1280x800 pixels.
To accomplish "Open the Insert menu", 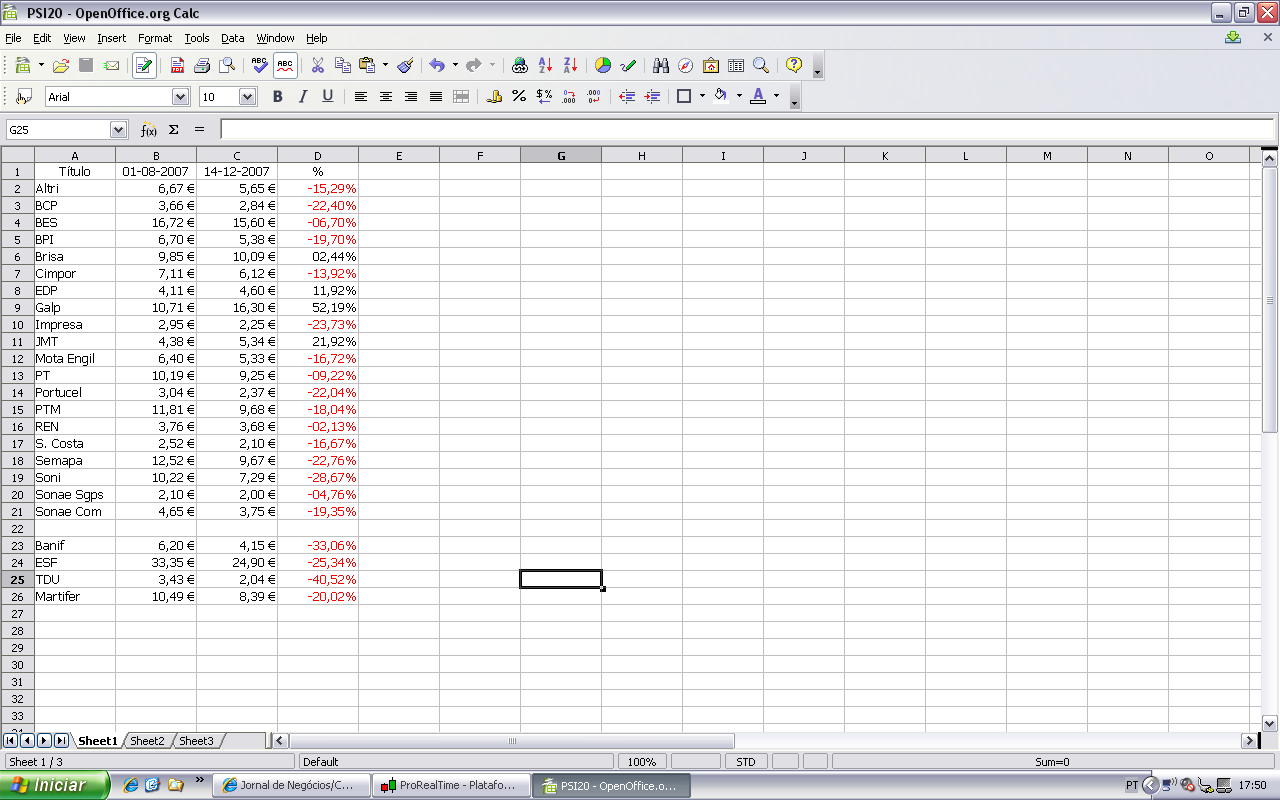I will pos(112,38).
